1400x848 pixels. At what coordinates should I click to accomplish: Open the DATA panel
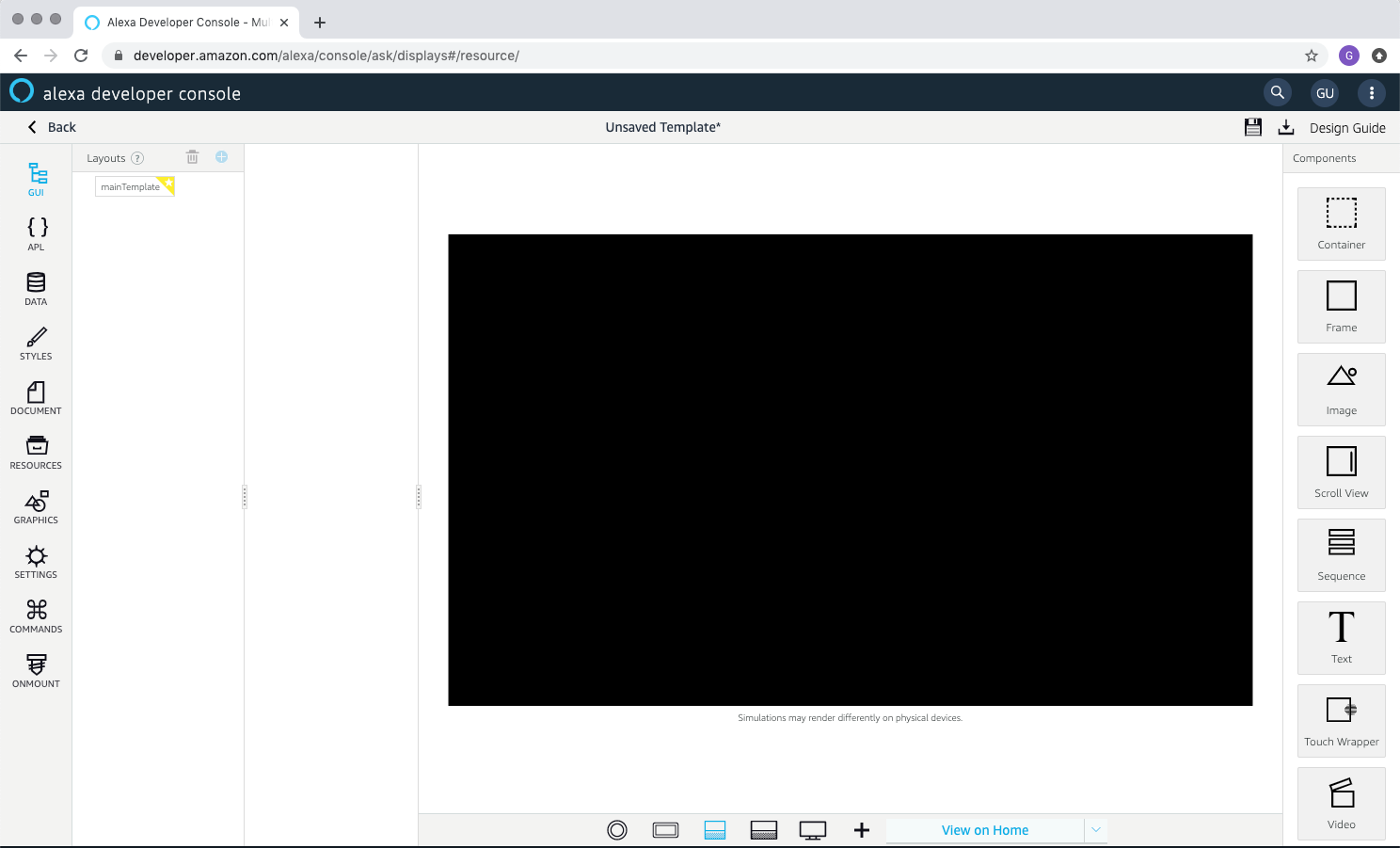(x=36, y=287)
